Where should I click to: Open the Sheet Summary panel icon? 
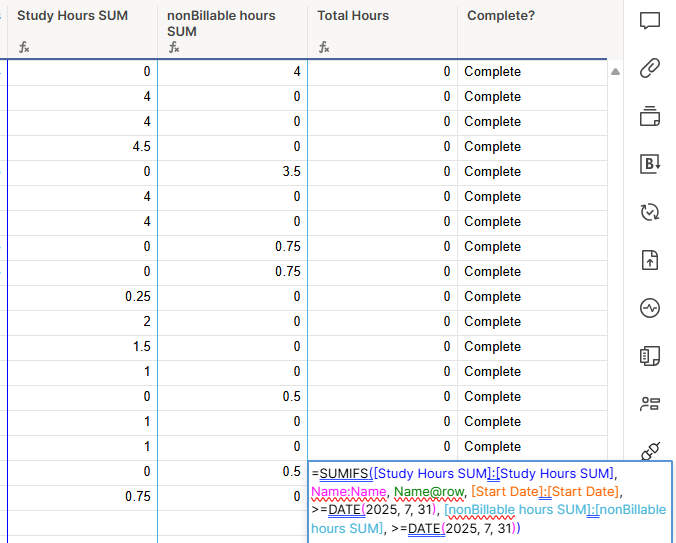pyautogui.click(x=650, y=356)
